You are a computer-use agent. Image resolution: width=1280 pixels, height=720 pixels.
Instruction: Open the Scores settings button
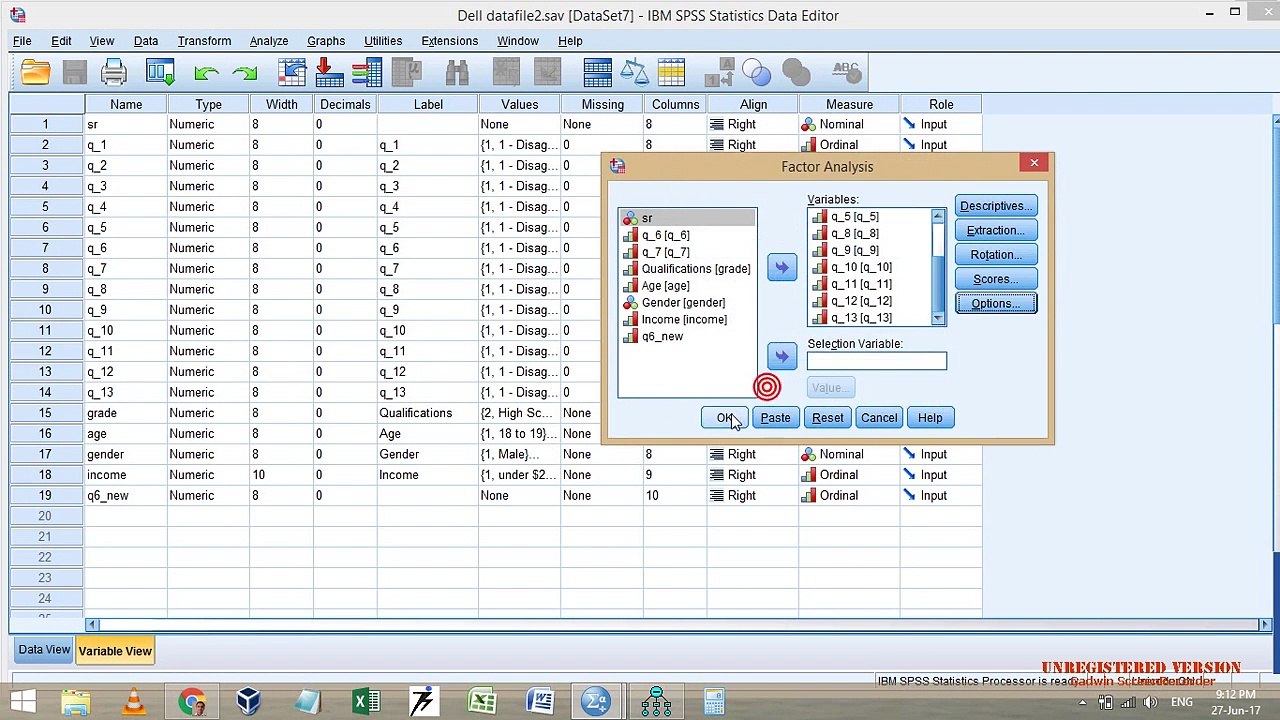pyautogui.click(x=996, y=279)
